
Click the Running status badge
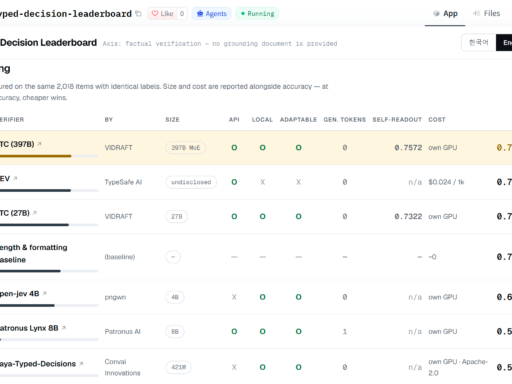coord(257,14)
